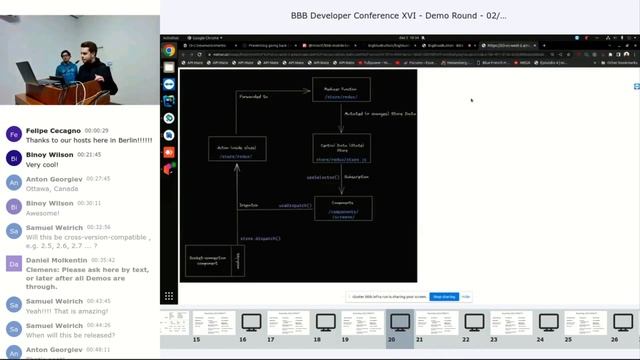Switch to the 'Preventing going back' tab

[x=268, y=45]
